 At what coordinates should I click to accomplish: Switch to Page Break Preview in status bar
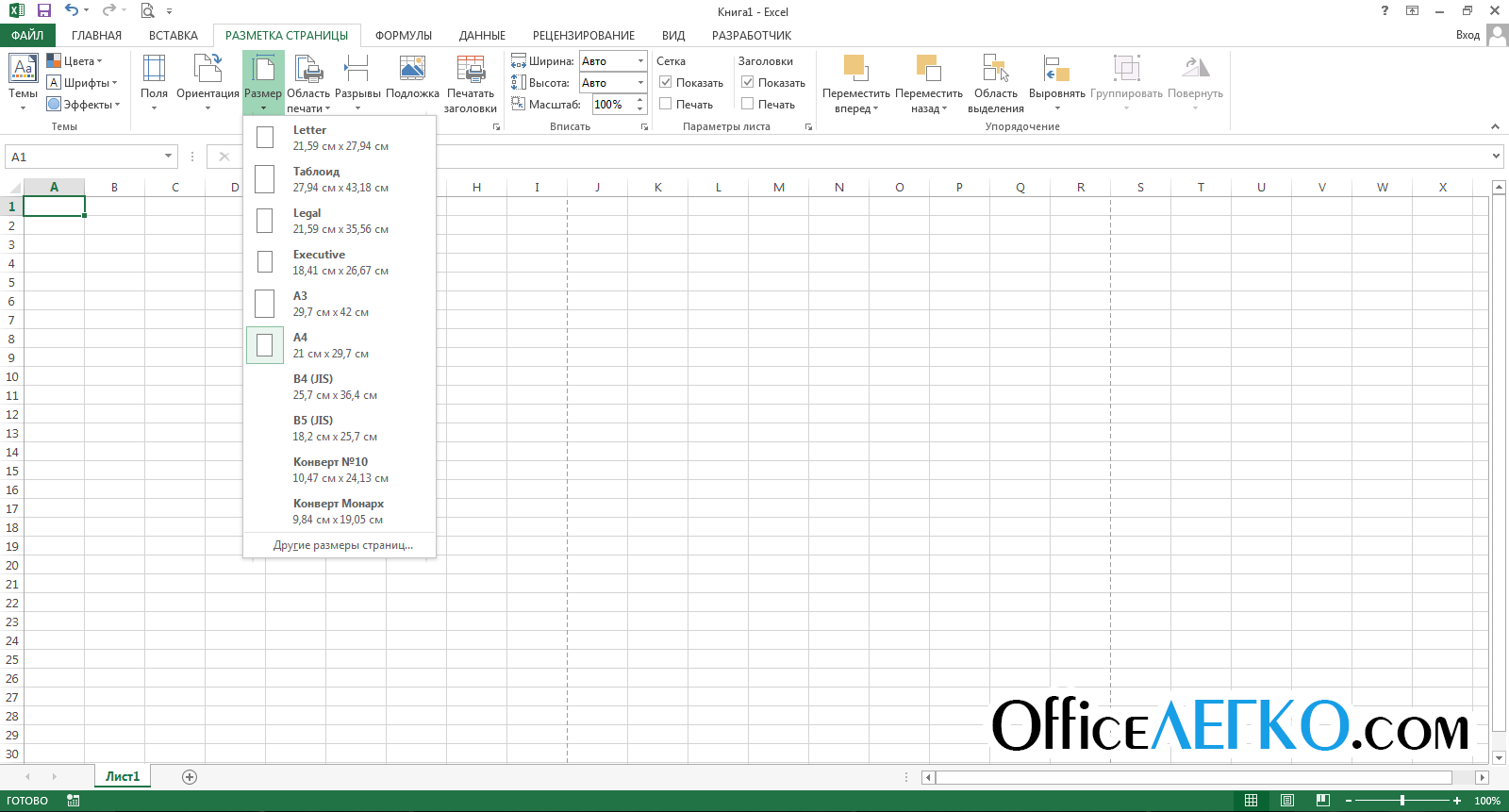pyautogui.click(x=1322, y=801)
